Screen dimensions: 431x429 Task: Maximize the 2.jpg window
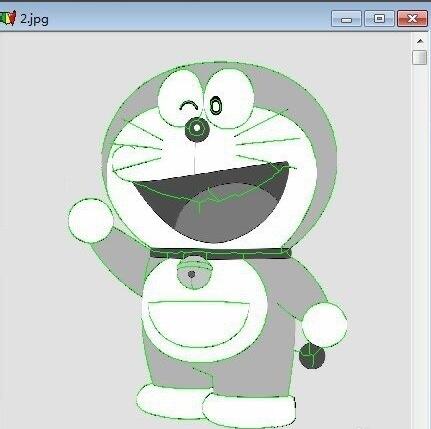[x=379, y=19]
